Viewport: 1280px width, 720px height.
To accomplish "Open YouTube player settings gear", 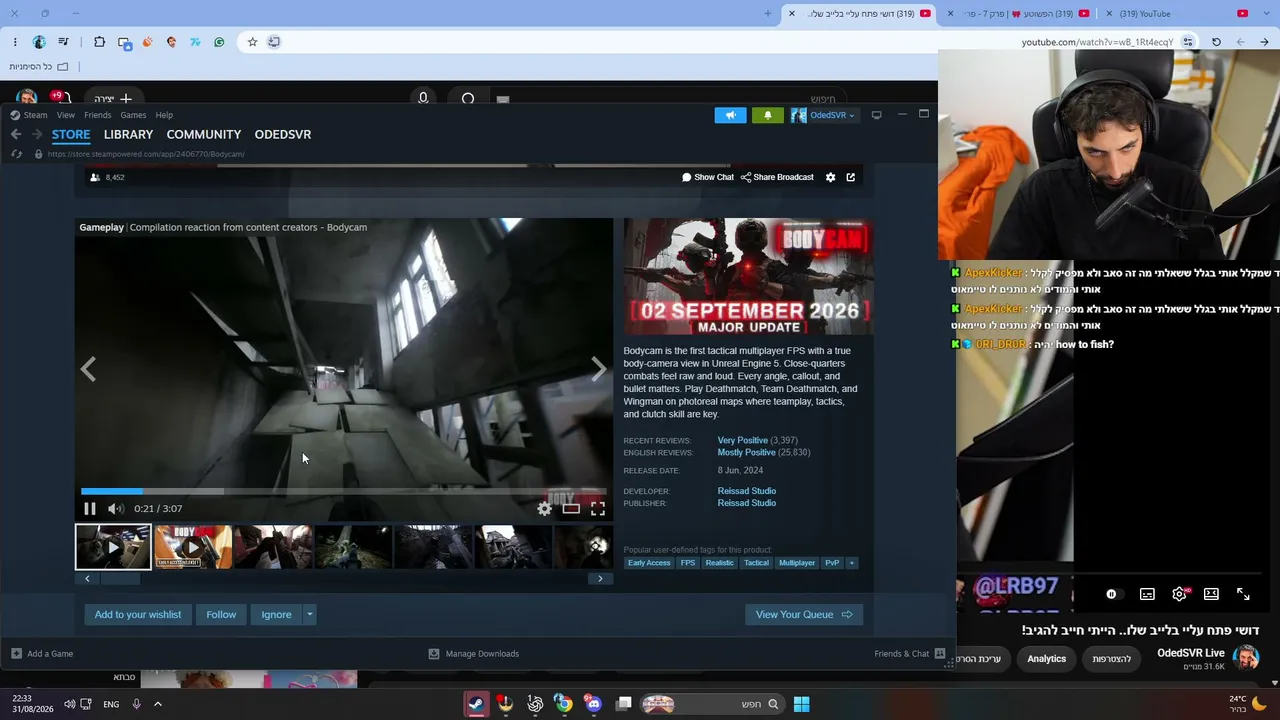I will click(1180, 594).
